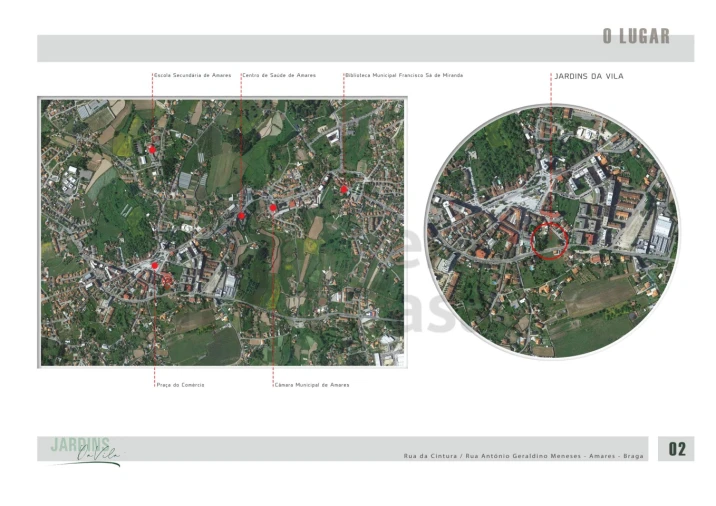
Task: Click the red circle on circular map
Action: [x=550, y=242]
